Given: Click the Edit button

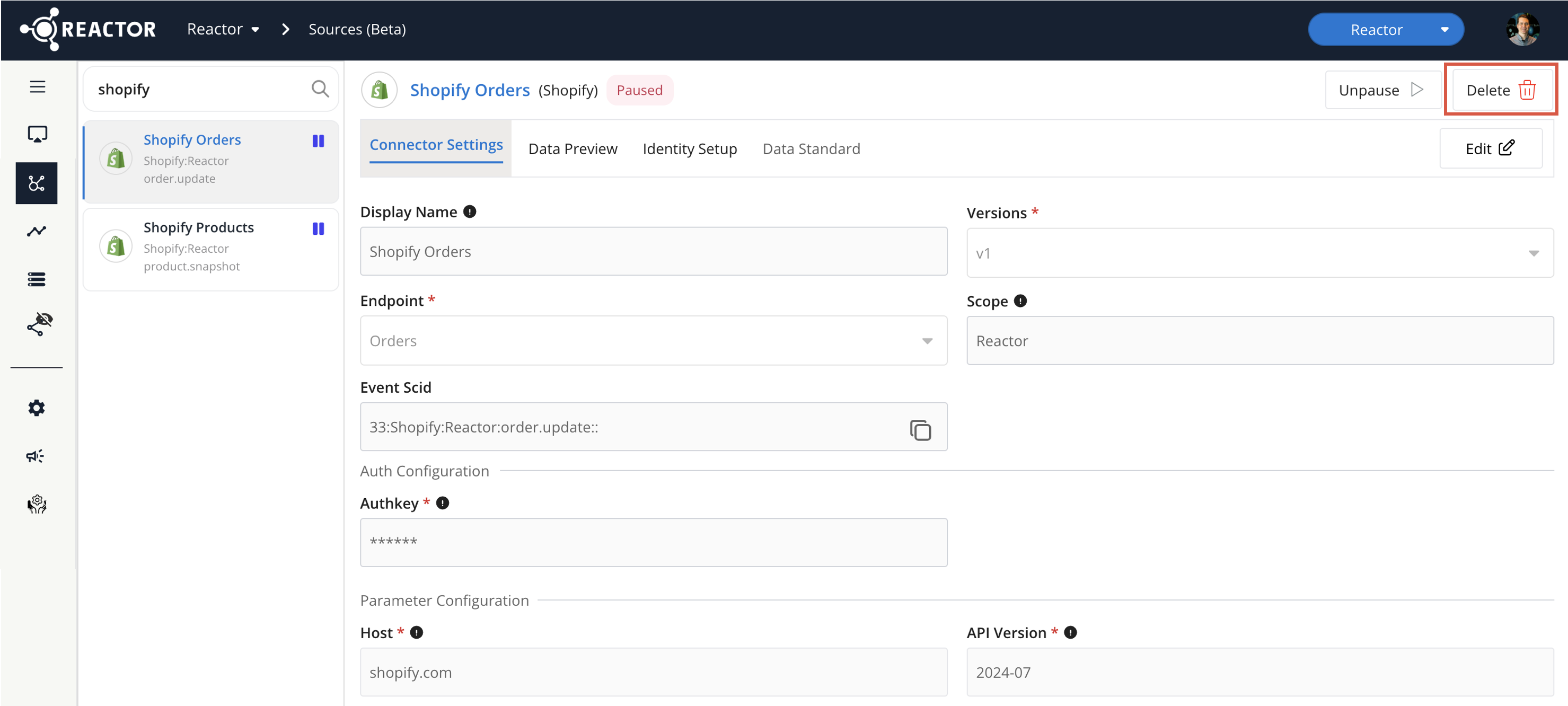Looking at the screenshot, I should (1491, 148).
